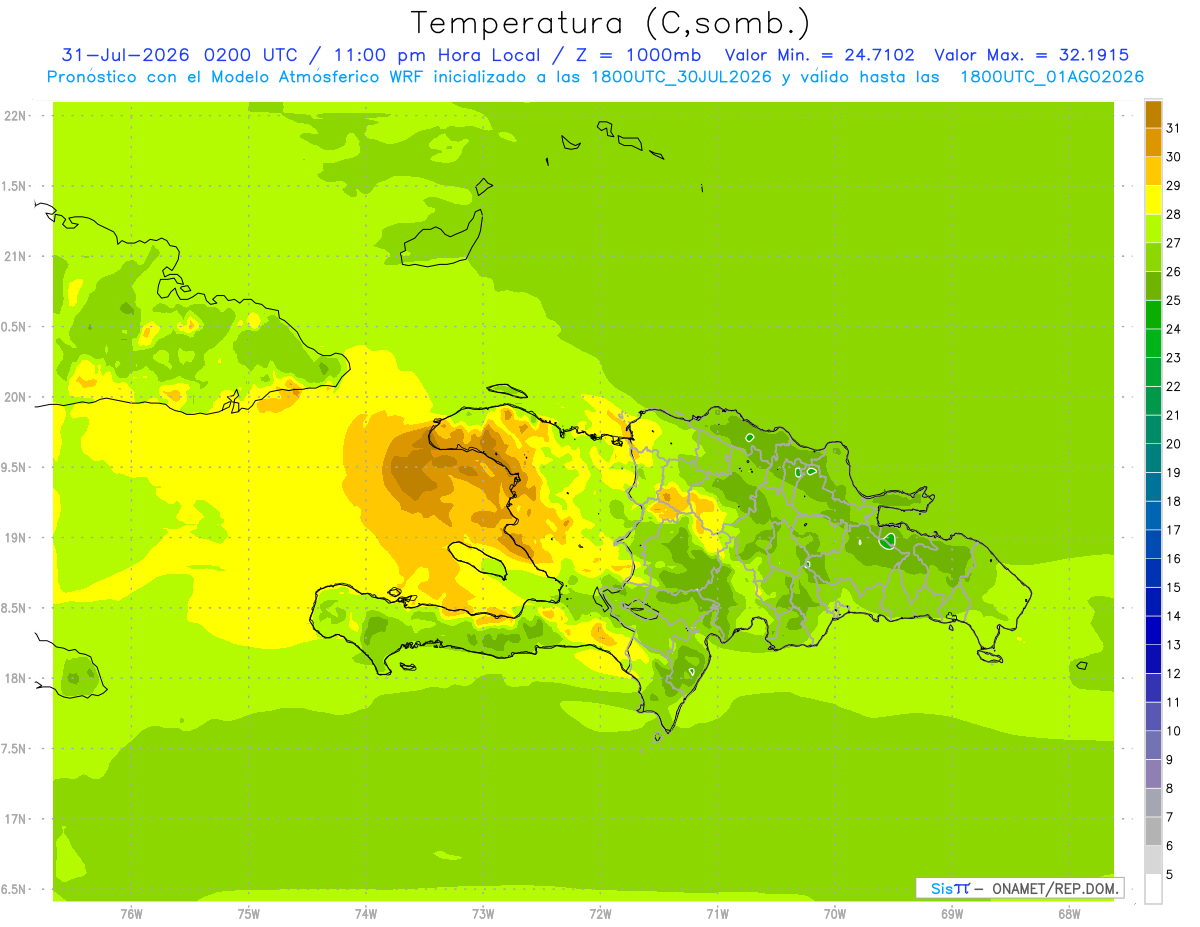Image resolution: width=1200 pixels, height=927 pixels.
Task: Click the gray swatch between 6 and 7
Action: pyautogui.click(x=1153, y=831)
